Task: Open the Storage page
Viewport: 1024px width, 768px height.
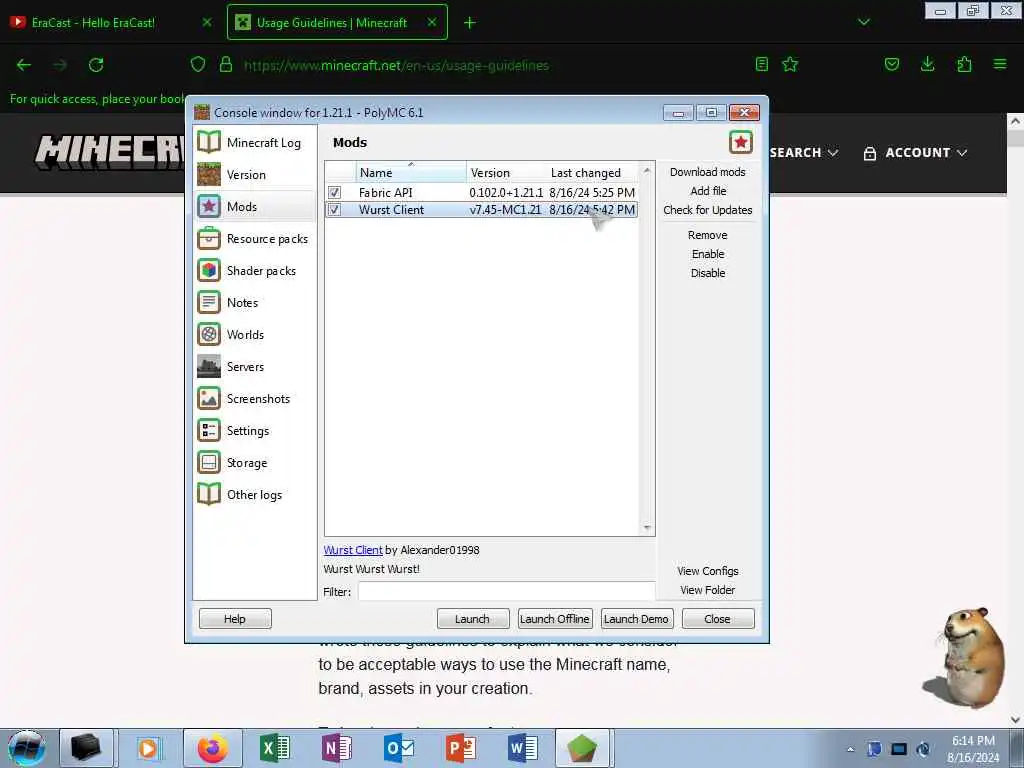Action: pyautogui.click(x=255, y=462)
